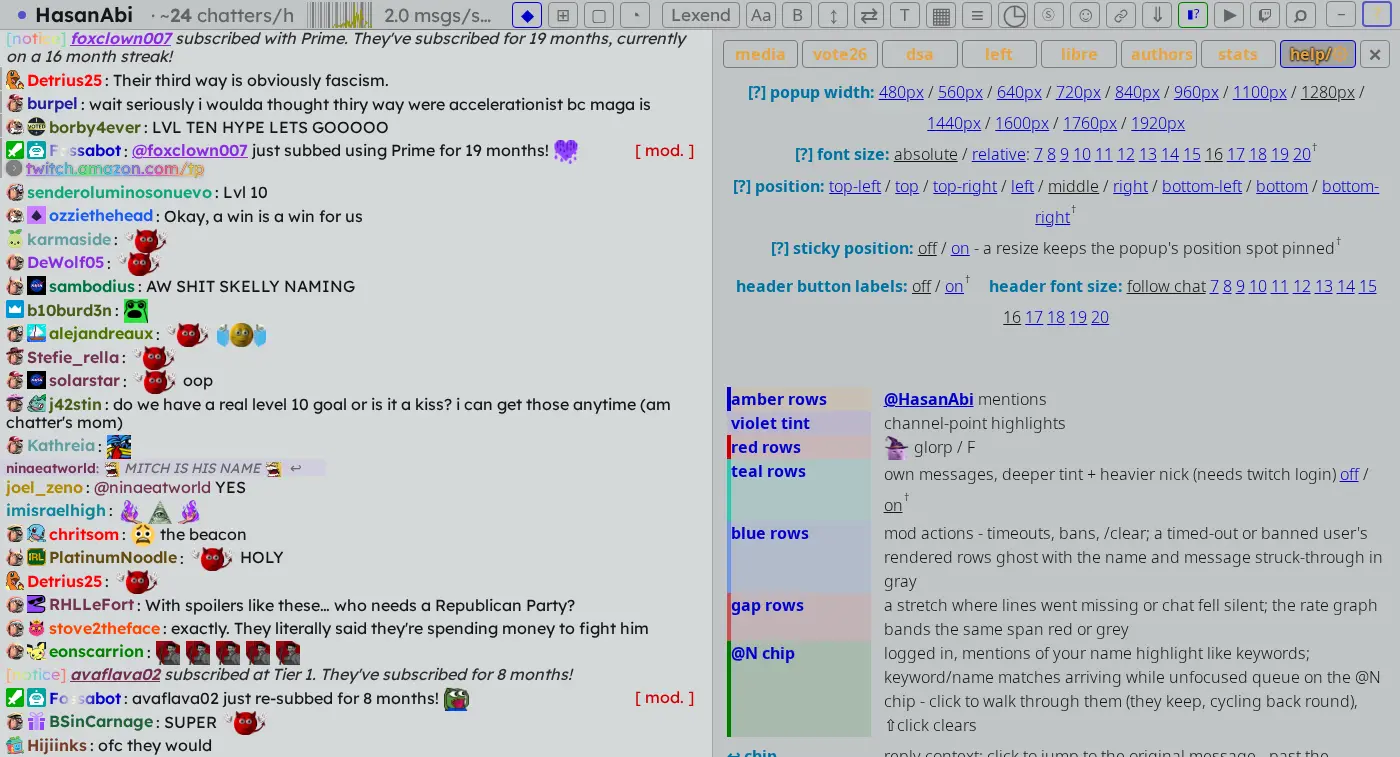
Task: Click username sambodius in chat
Action: click(x=93, y=286)
